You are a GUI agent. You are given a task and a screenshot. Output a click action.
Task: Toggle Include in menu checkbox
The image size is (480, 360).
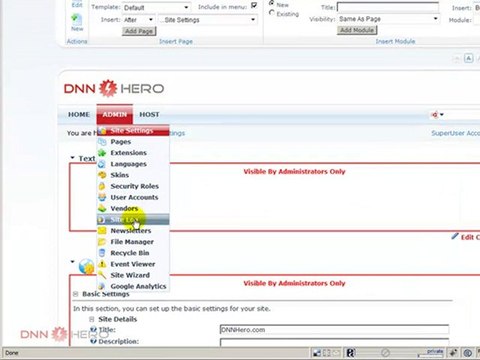254,6
